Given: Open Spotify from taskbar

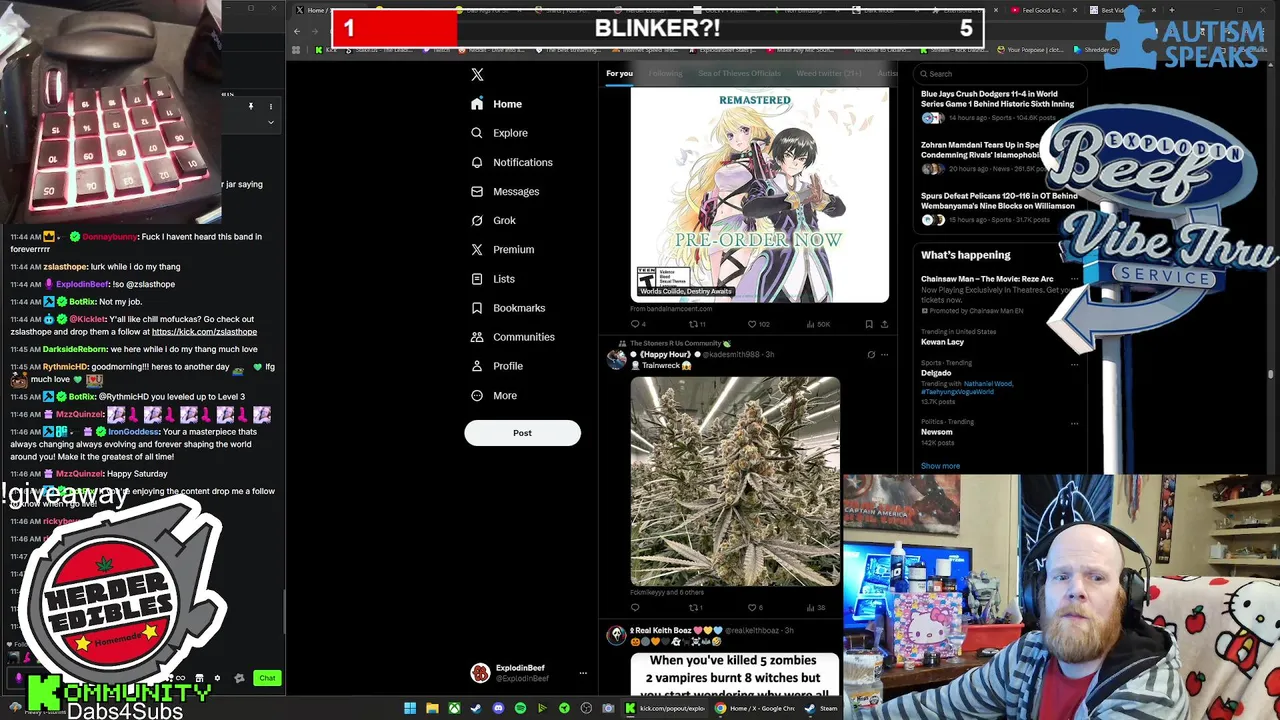Looking at the screenshot, I should click(x=520, y=709).
